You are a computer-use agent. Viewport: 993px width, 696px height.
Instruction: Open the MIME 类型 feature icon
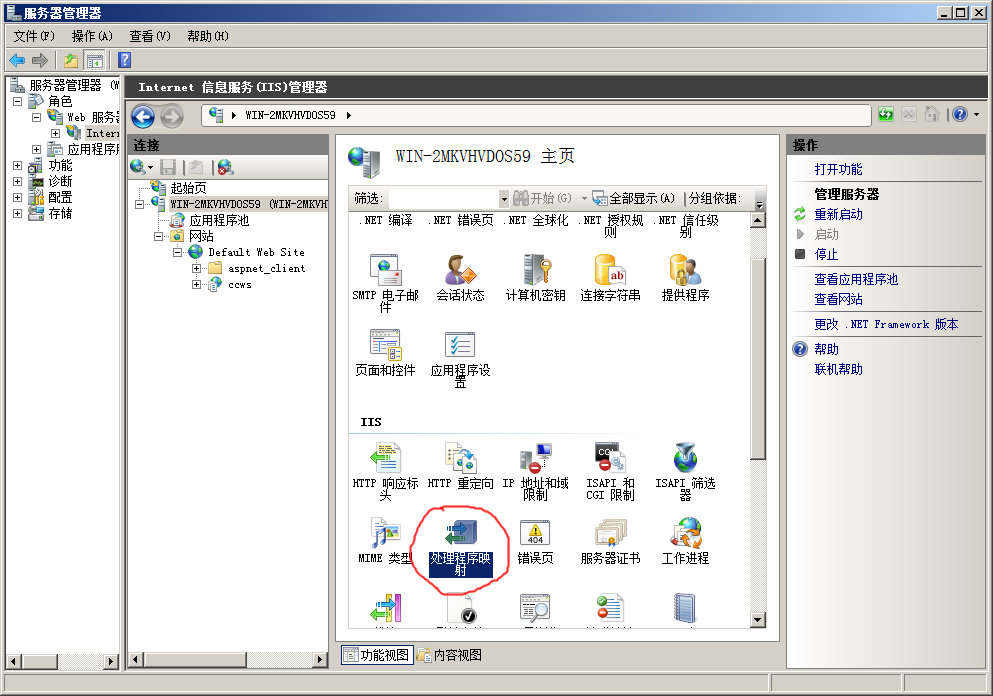[385, 534]
